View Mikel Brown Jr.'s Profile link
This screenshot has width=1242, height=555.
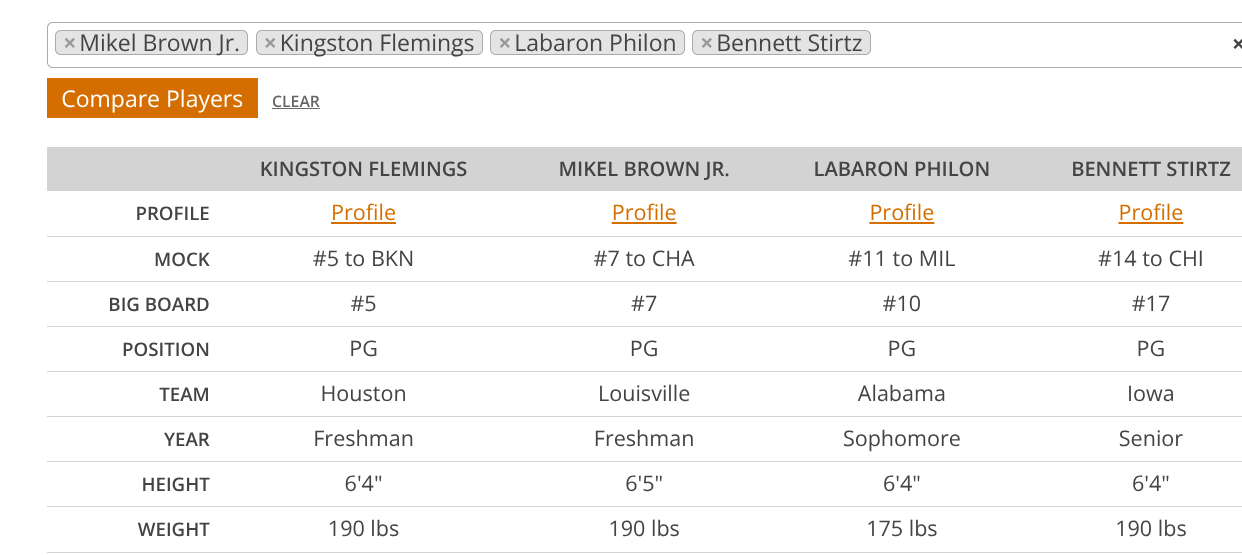click(x=644, y=213)
